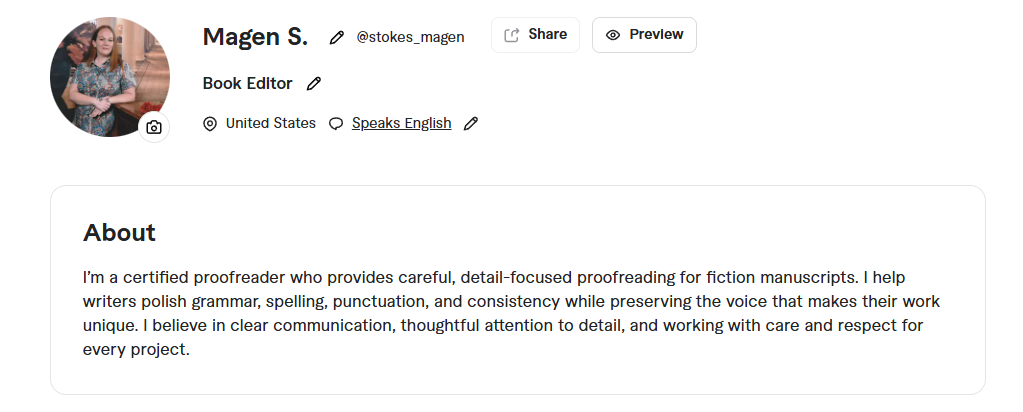1023x412 pixels.
Task: Click the United States location text
Action: pos(270,124)
